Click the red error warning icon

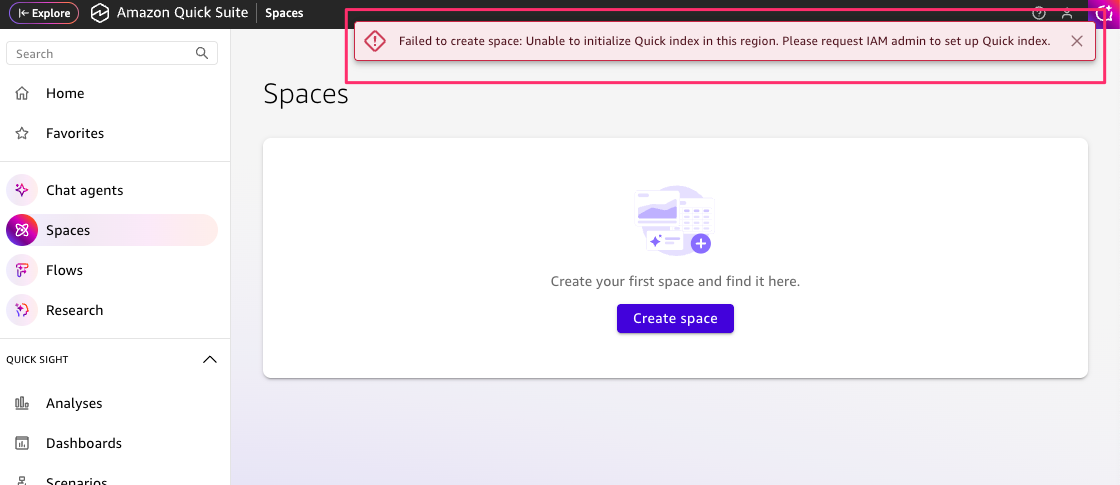(375, 41)
